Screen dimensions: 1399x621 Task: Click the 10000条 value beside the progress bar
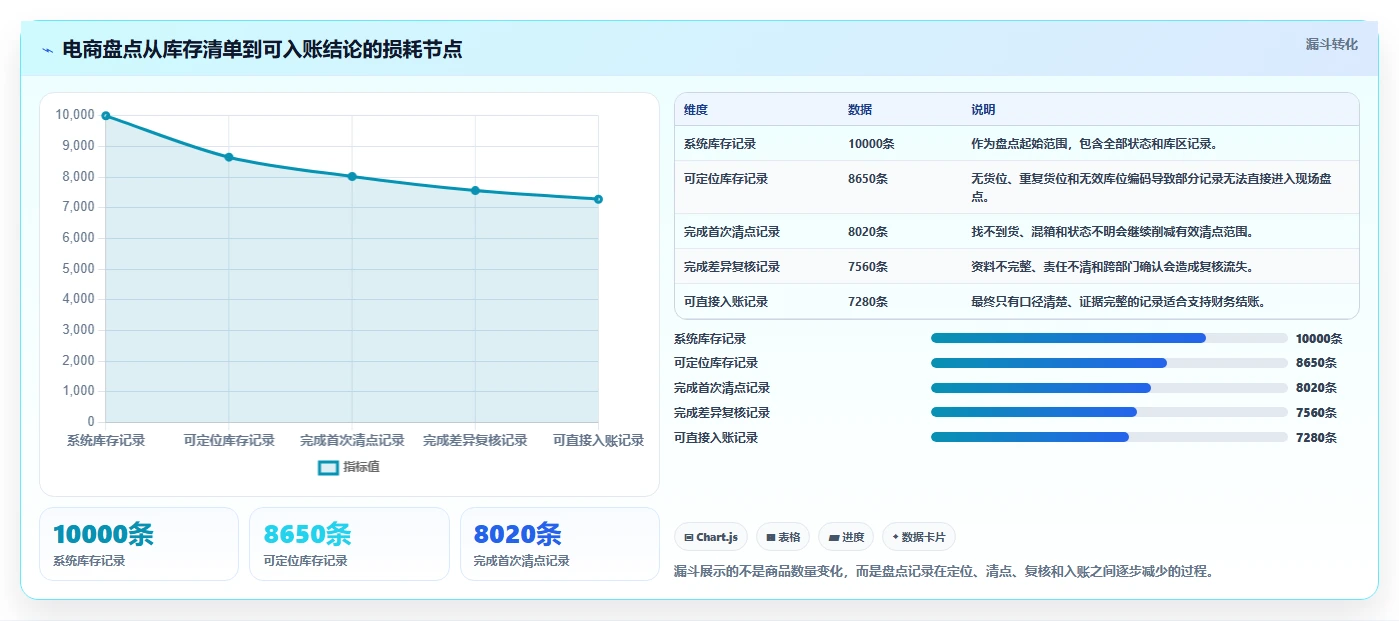[x=1319, y=339]
